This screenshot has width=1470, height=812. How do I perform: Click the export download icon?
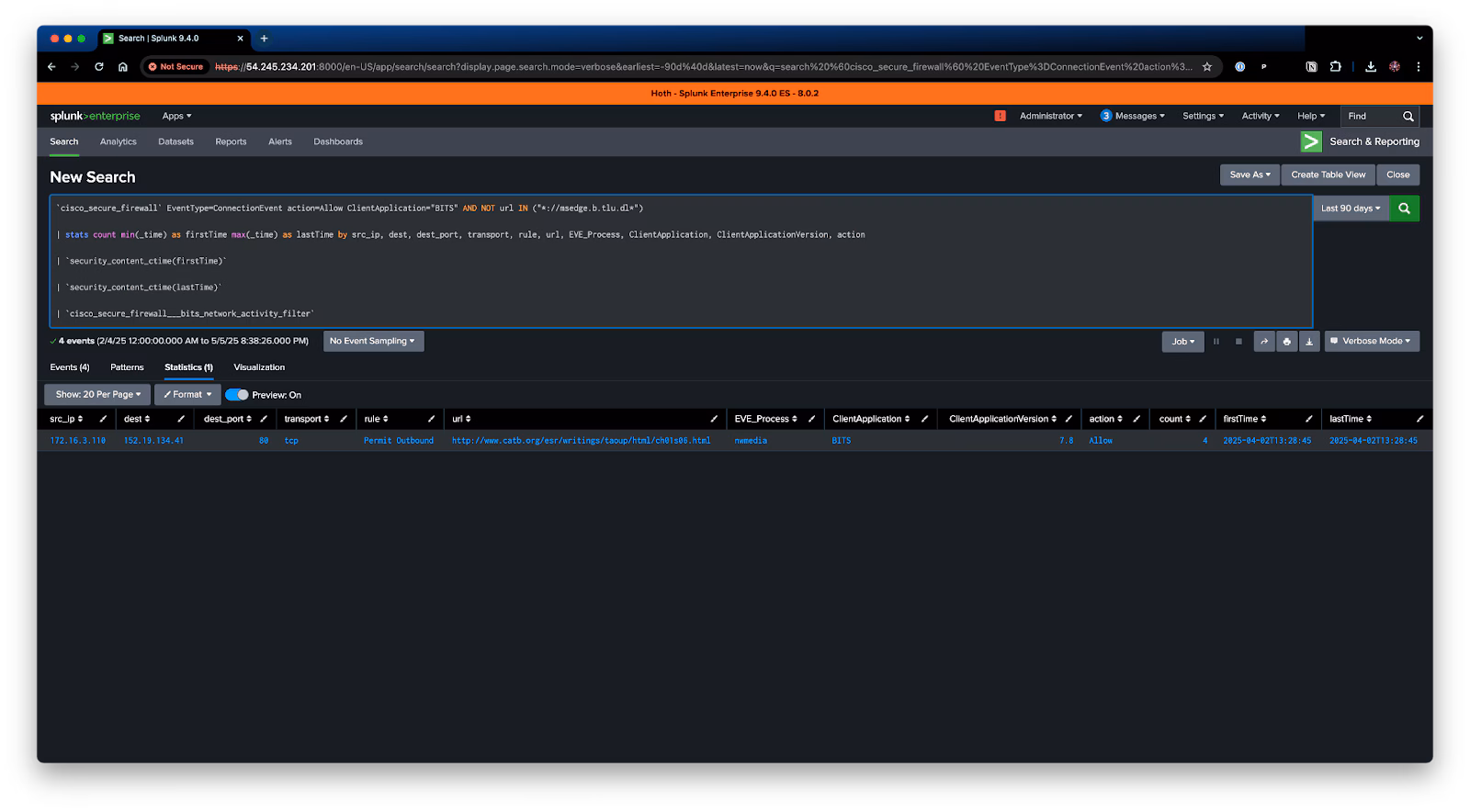pyautogui.click(x=1309, y=342)
